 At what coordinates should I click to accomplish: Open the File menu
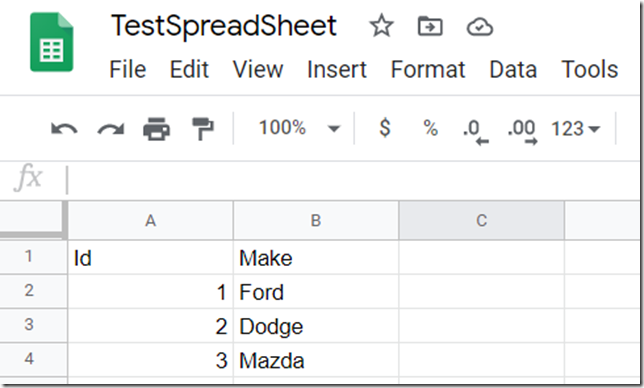128,69
